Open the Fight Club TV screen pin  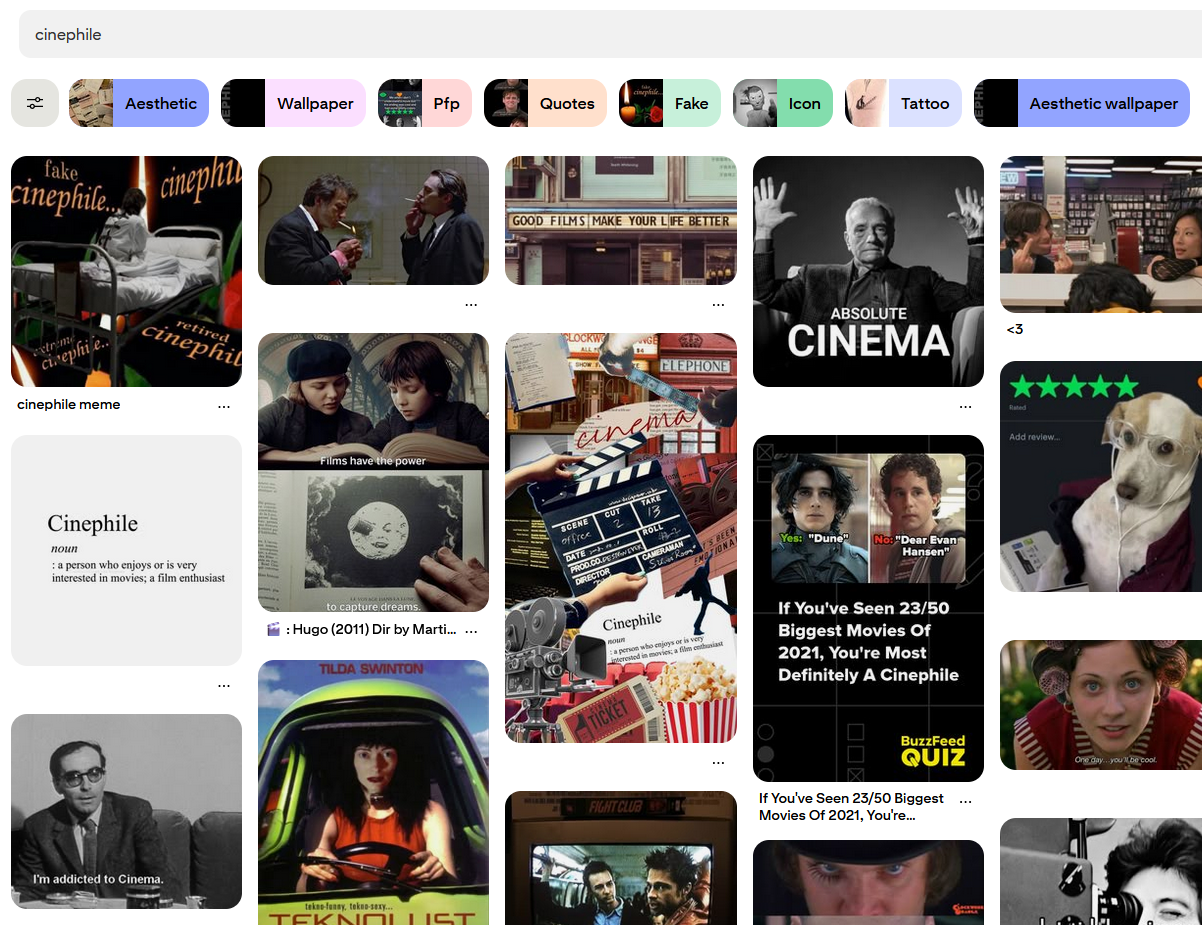pyautogui.click(x=621, y=858)
